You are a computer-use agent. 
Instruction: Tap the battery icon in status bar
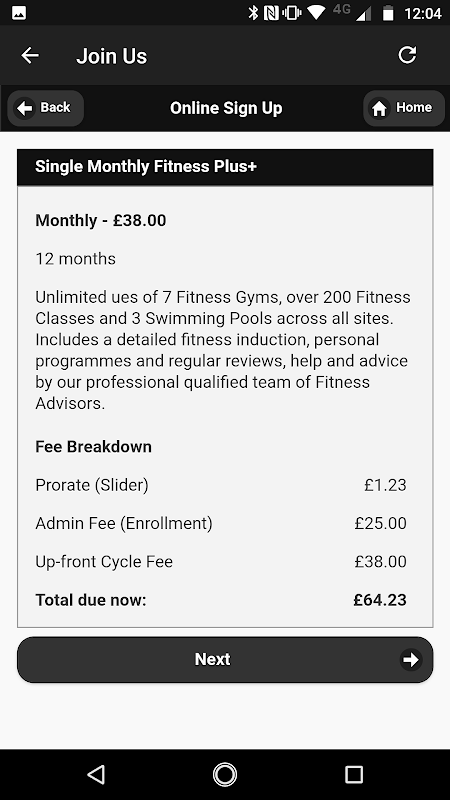tap(388, 13)
